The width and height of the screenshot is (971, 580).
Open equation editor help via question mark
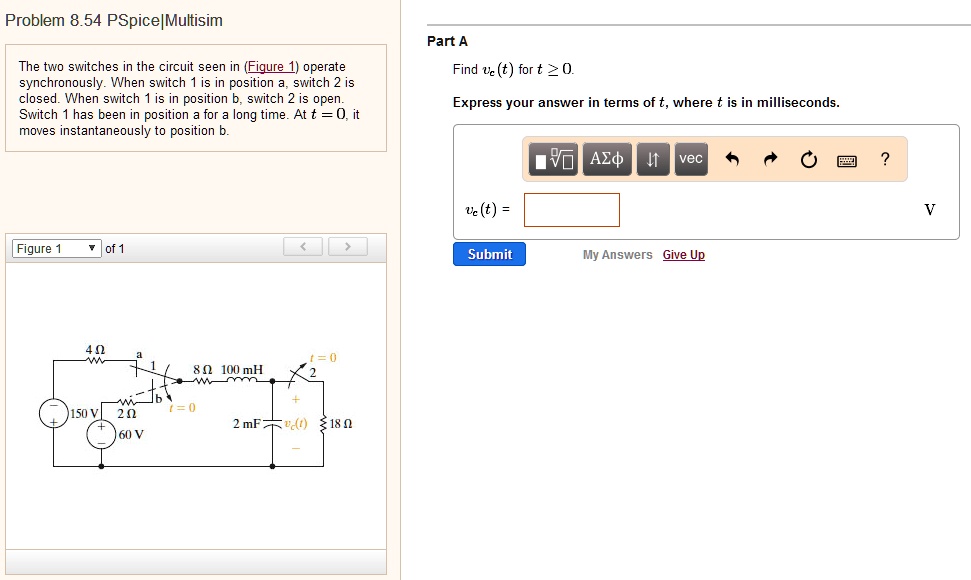[884, 158]
